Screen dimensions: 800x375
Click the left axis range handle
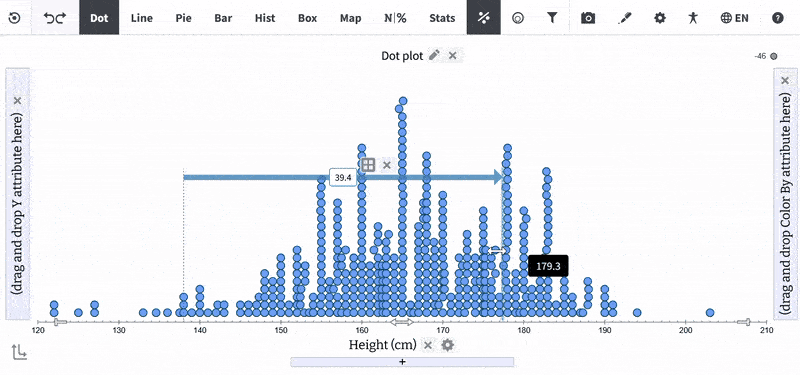[x=60, y=322]
